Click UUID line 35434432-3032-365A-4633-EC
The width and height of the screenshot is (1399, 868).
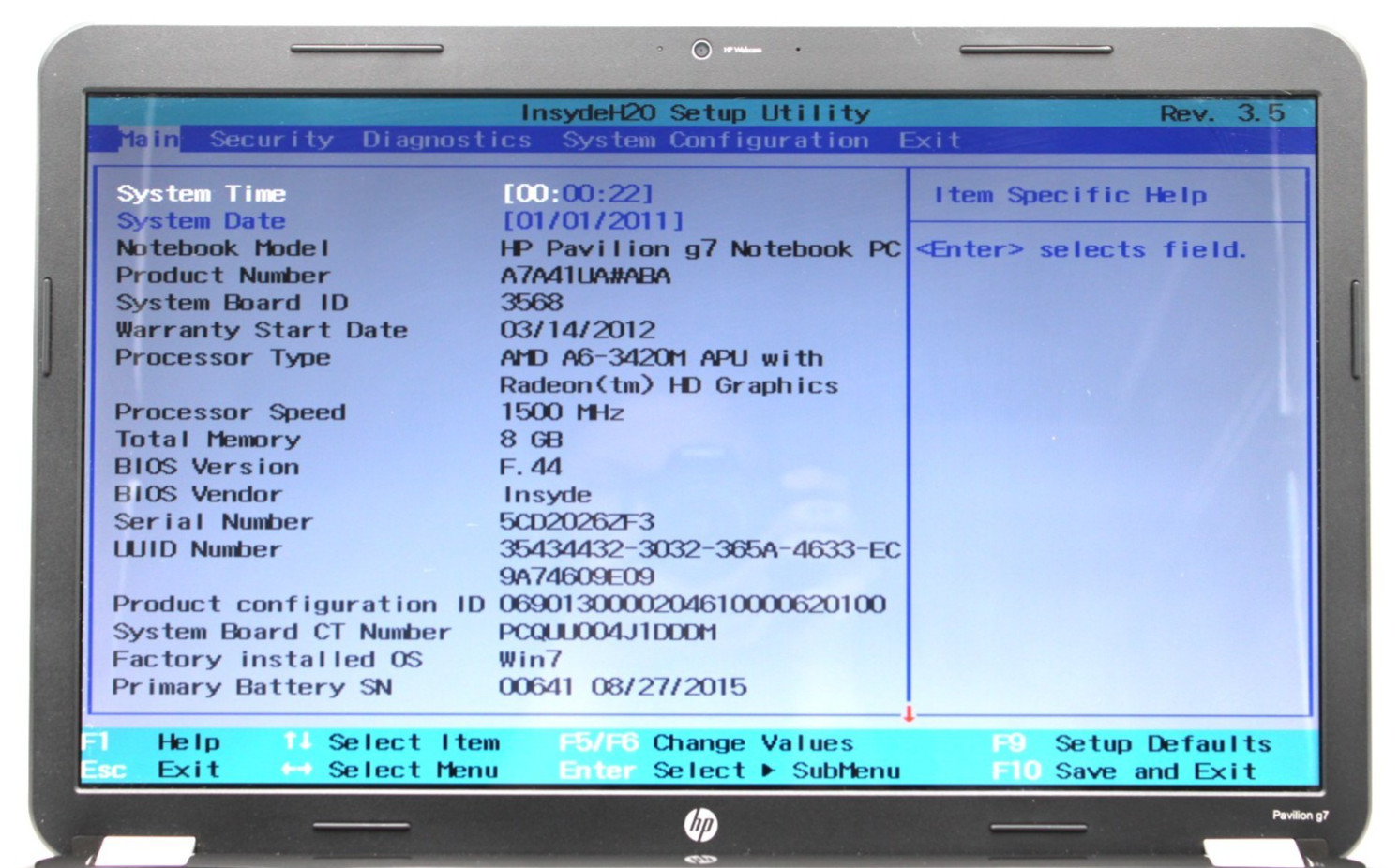[x=700, y=549]
